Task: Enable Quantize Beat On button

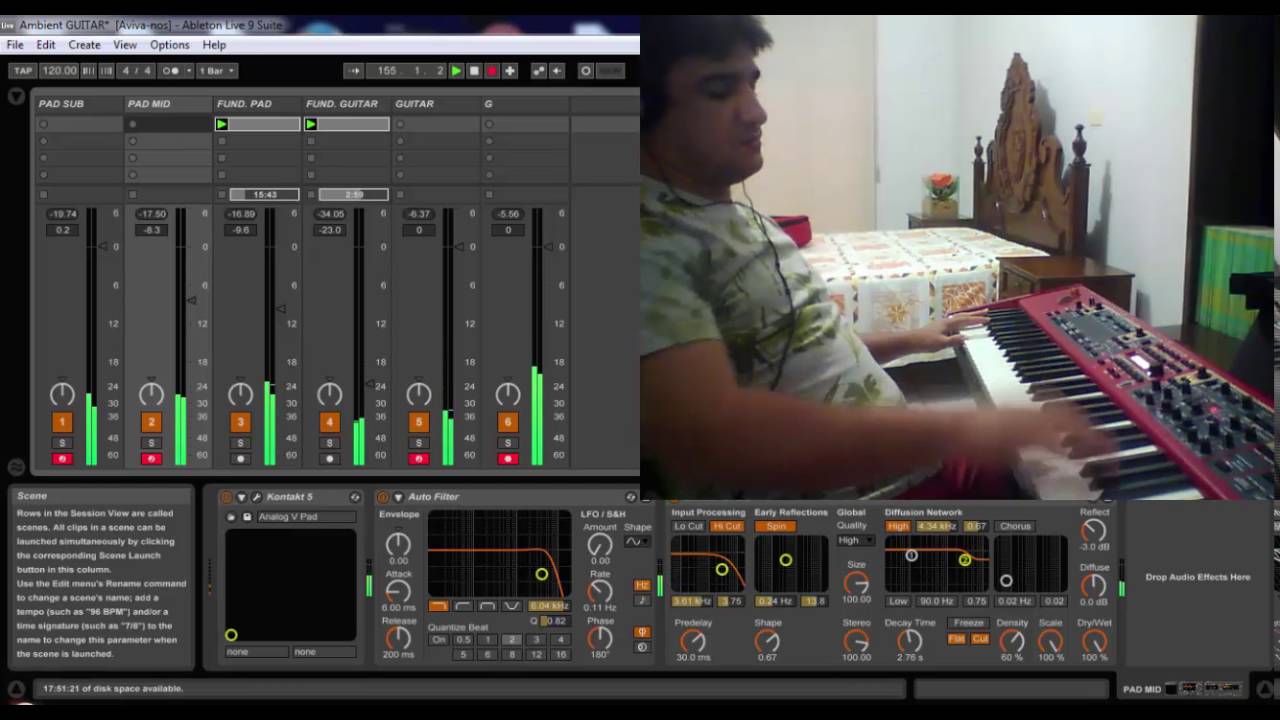Action: [x=439, y=640]
